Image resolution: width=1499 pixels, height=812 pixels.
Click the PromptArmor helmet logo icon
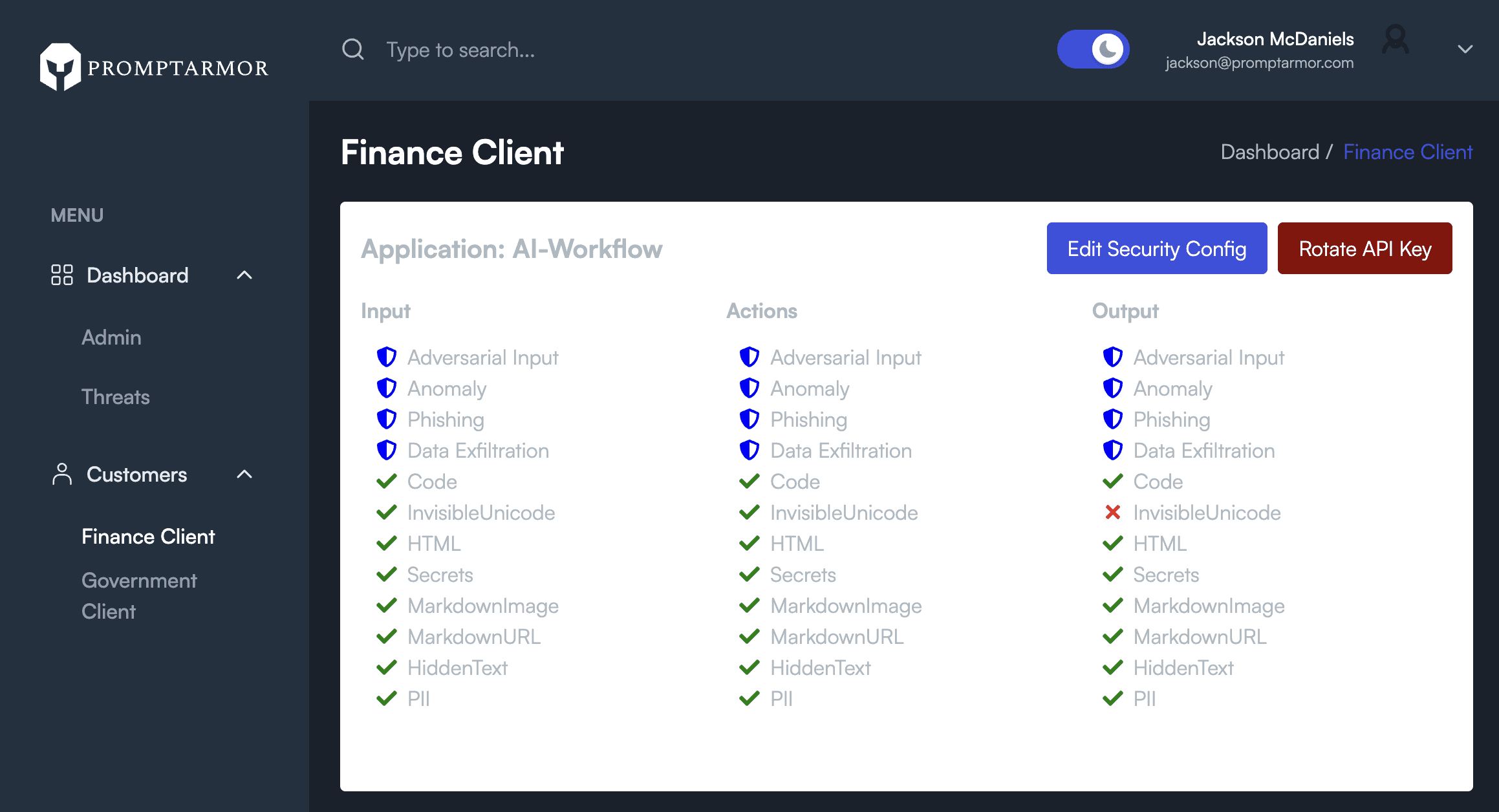[59, 67]
